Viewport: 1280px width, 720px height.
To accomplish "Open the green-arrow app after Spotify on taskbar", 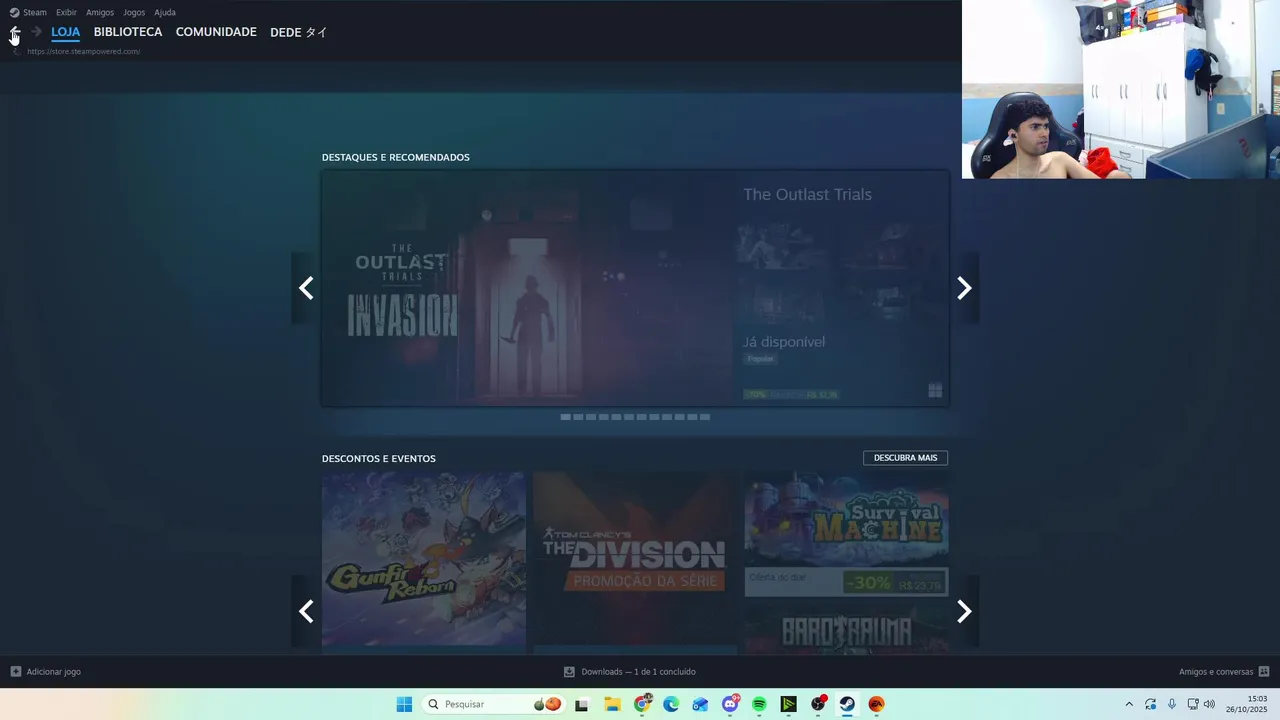I will click(x=789, y=704).
